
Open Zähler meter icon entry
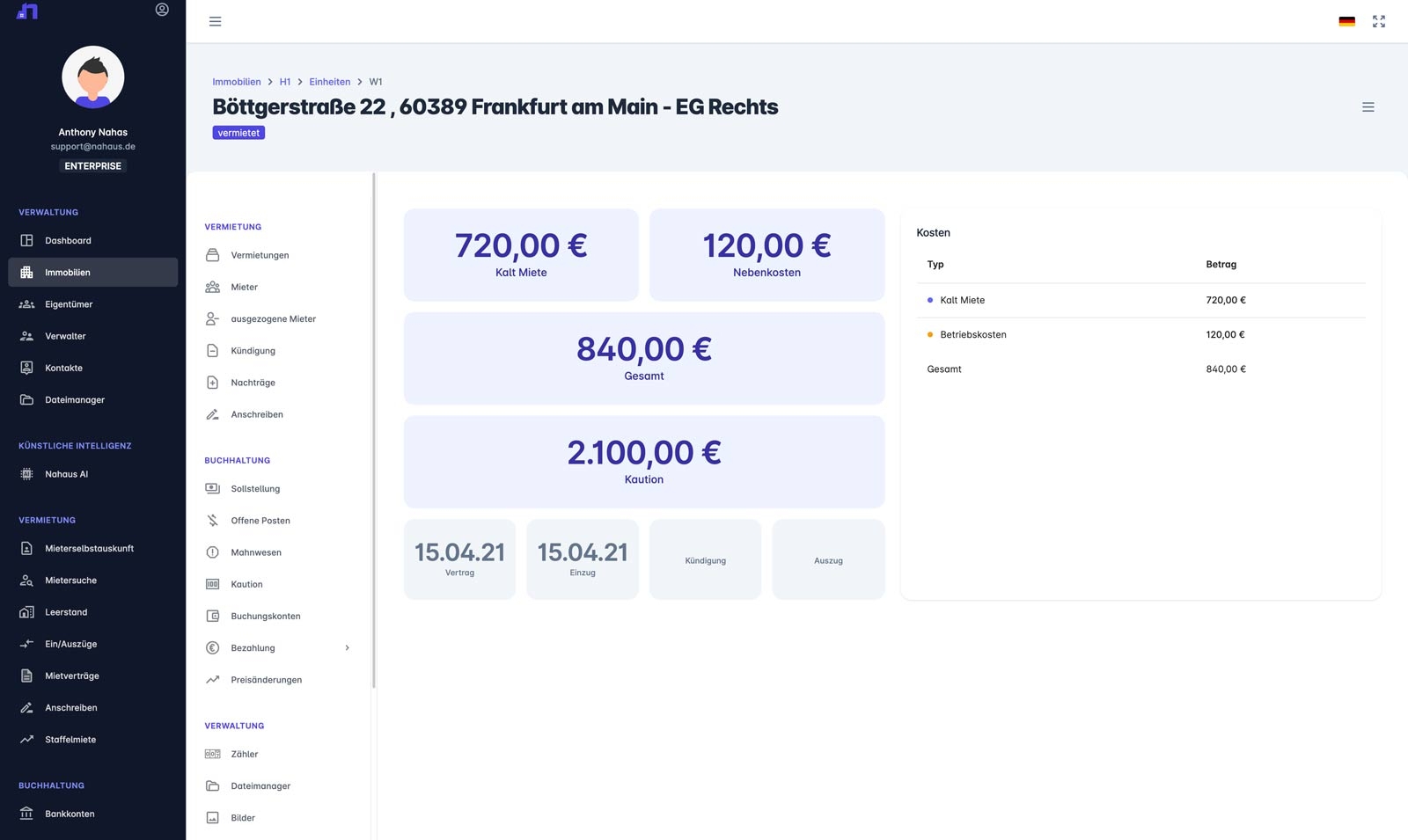pos(212,754)
